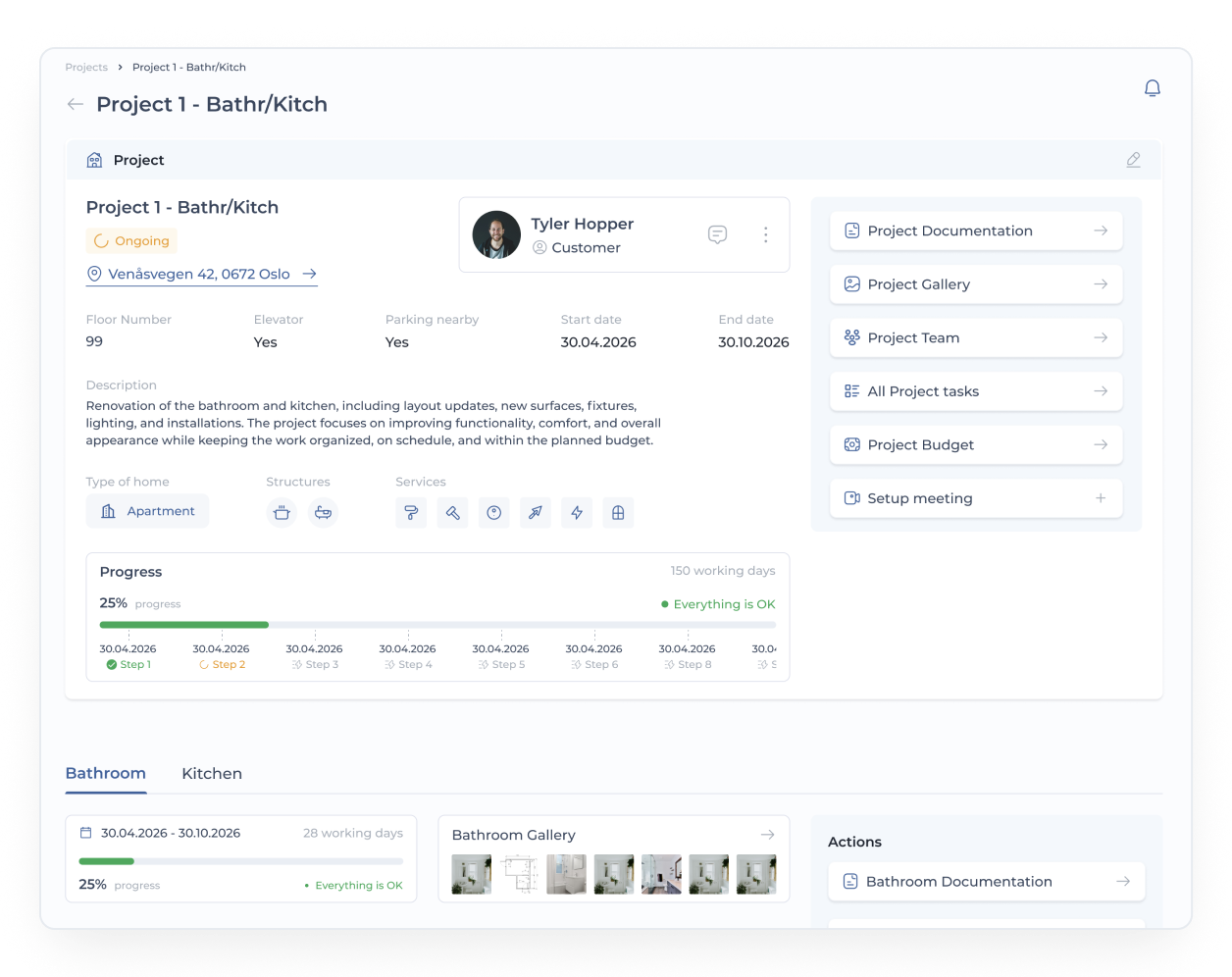This screenshot has width=1232, height=977.
Task: Click the main project Progress bar
Action: pos(437,625)
